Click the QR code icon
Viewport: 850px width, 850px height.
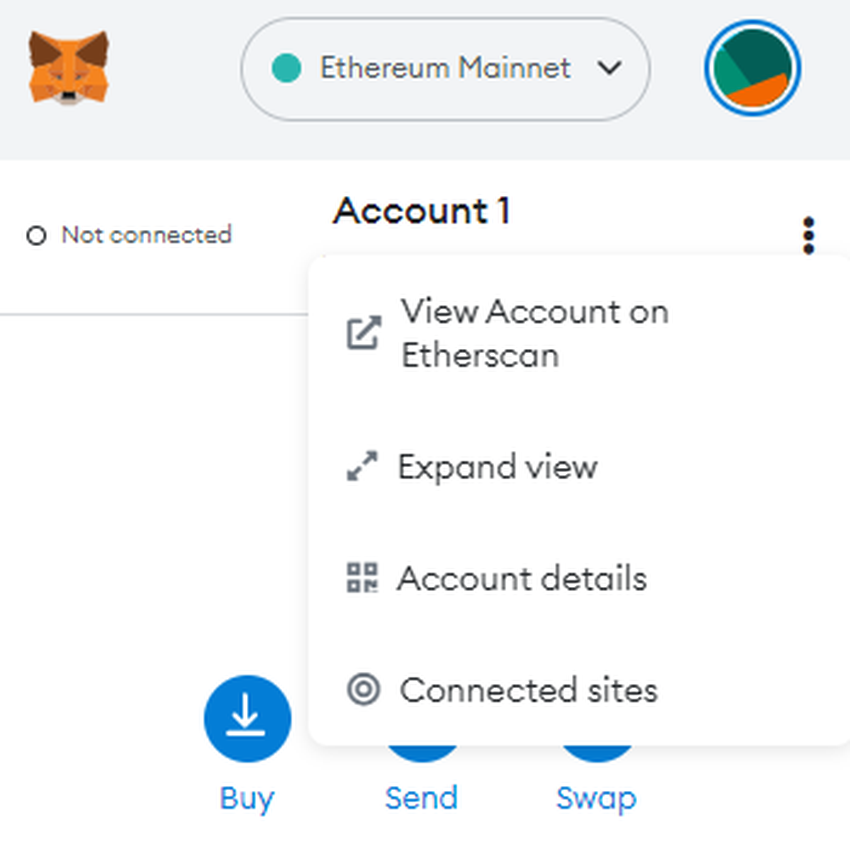coord(362,578)
